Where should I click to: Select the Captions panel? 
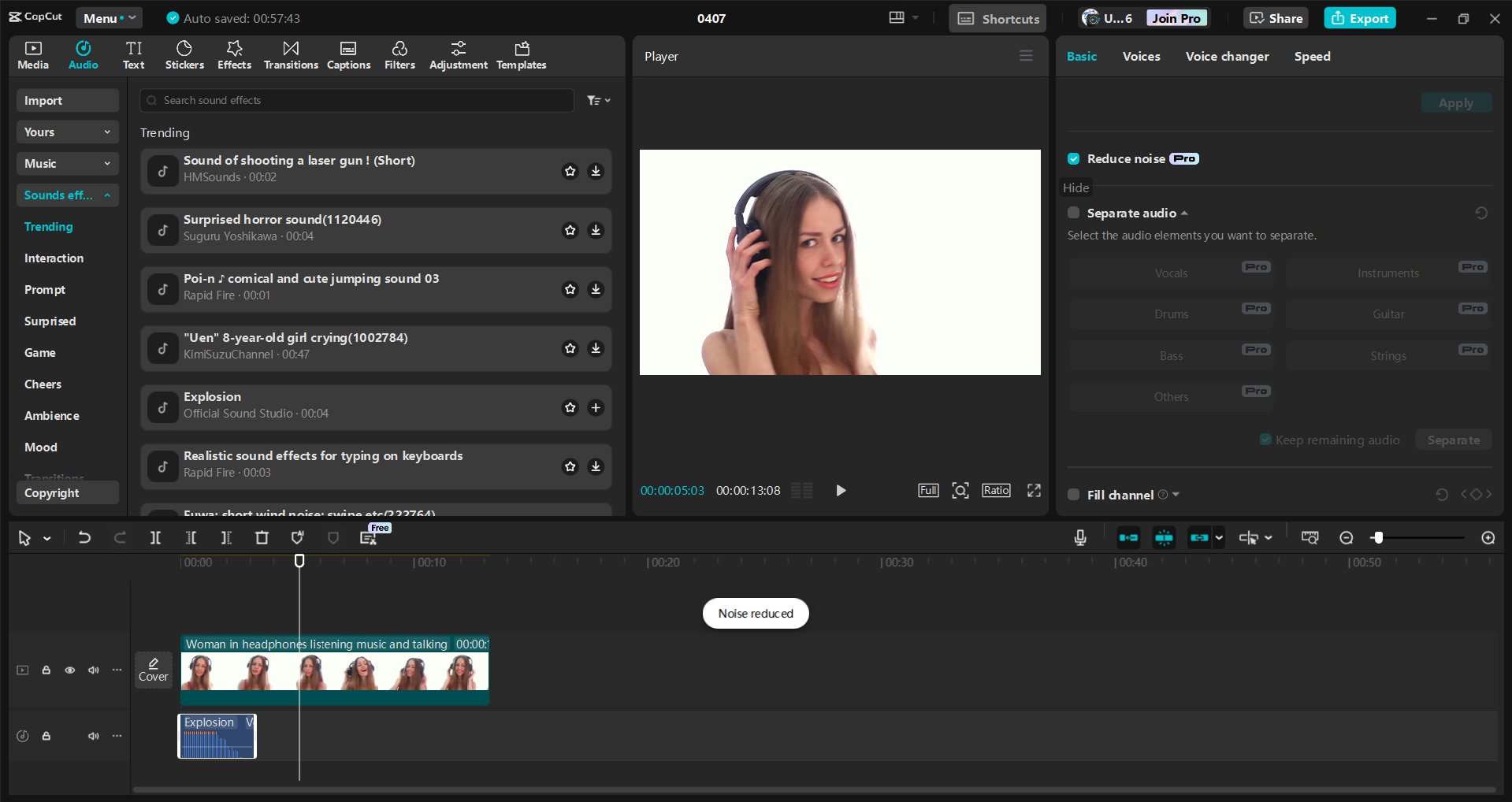click(x=348, y=55)
